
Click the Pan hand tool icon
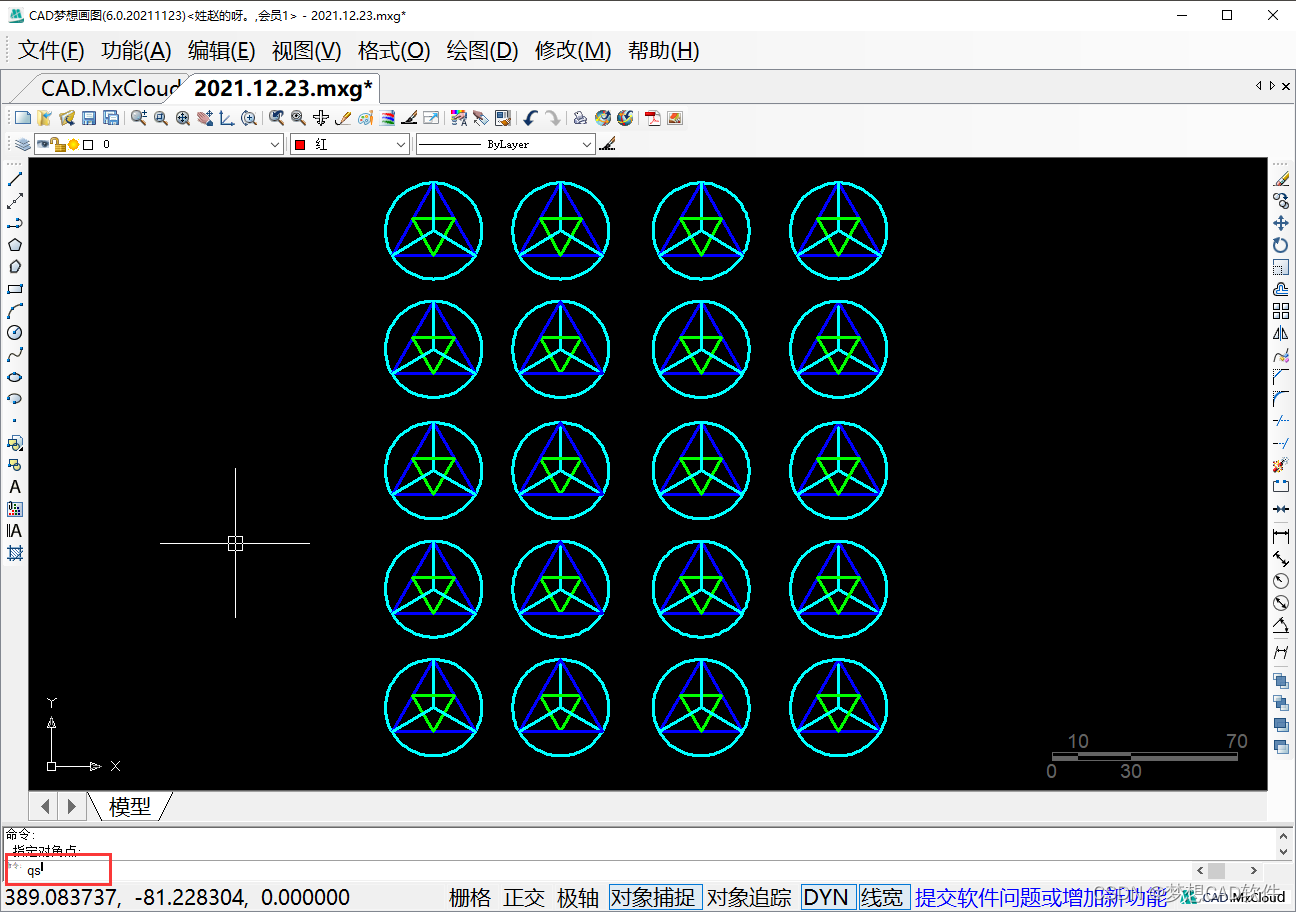point(205,118)
